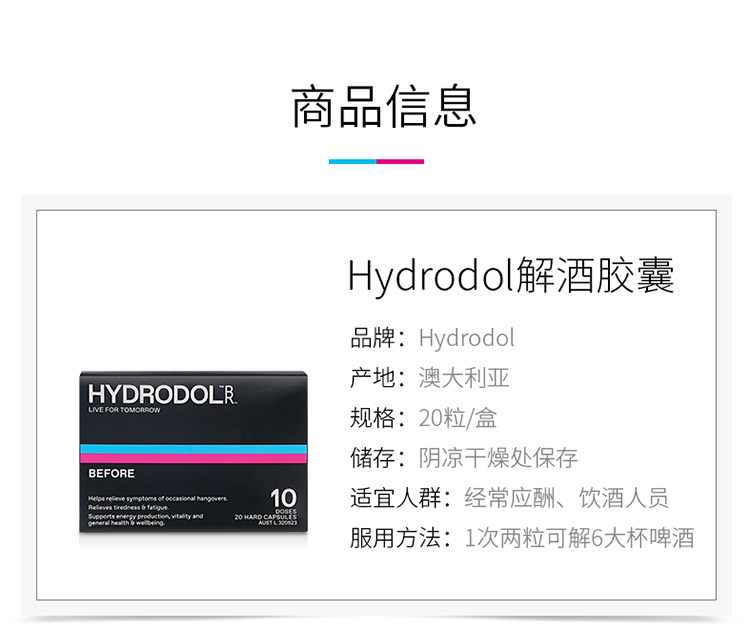Click the origin value 澳大利亚
750x629 pixels.
pos(463,378)
